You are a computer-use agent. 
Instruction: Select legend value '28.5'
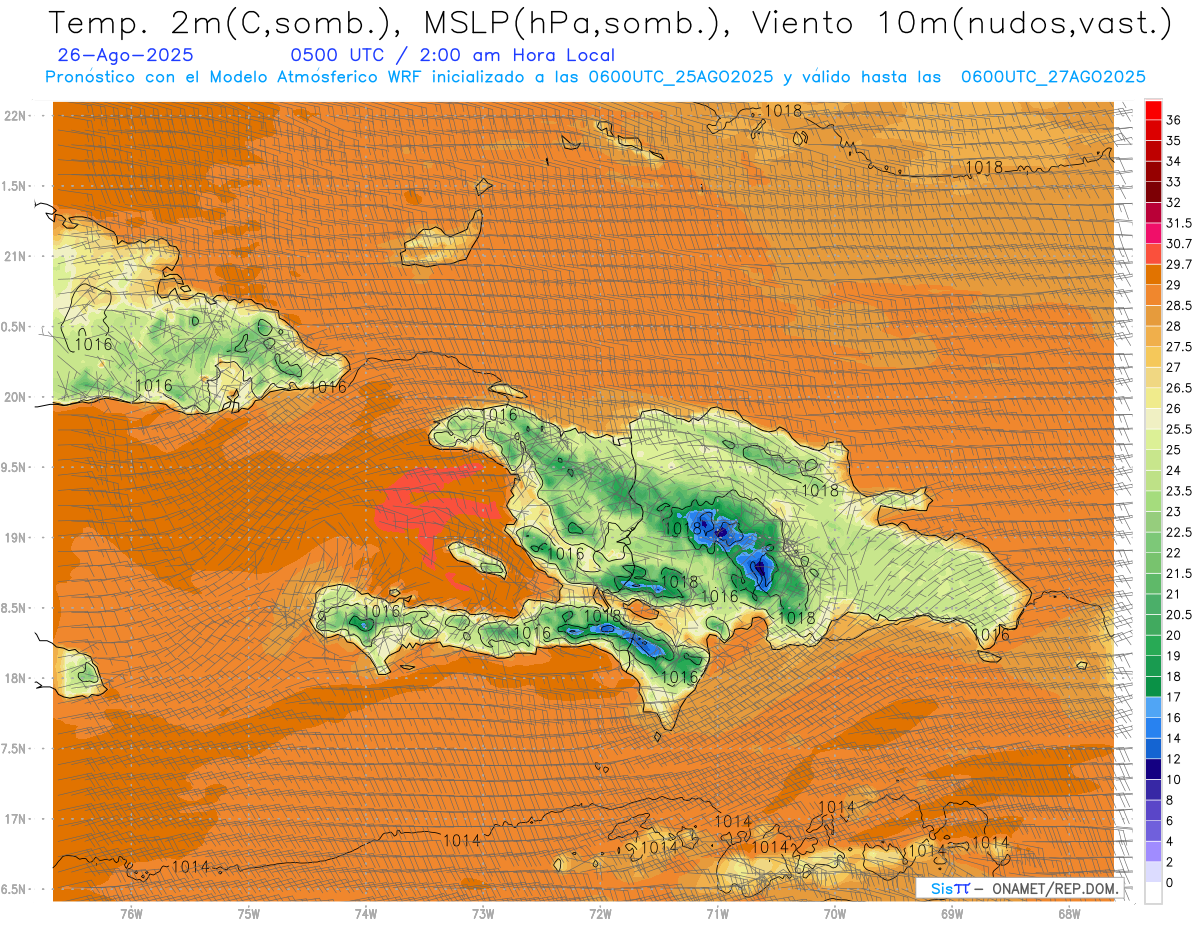point(1179,306)
